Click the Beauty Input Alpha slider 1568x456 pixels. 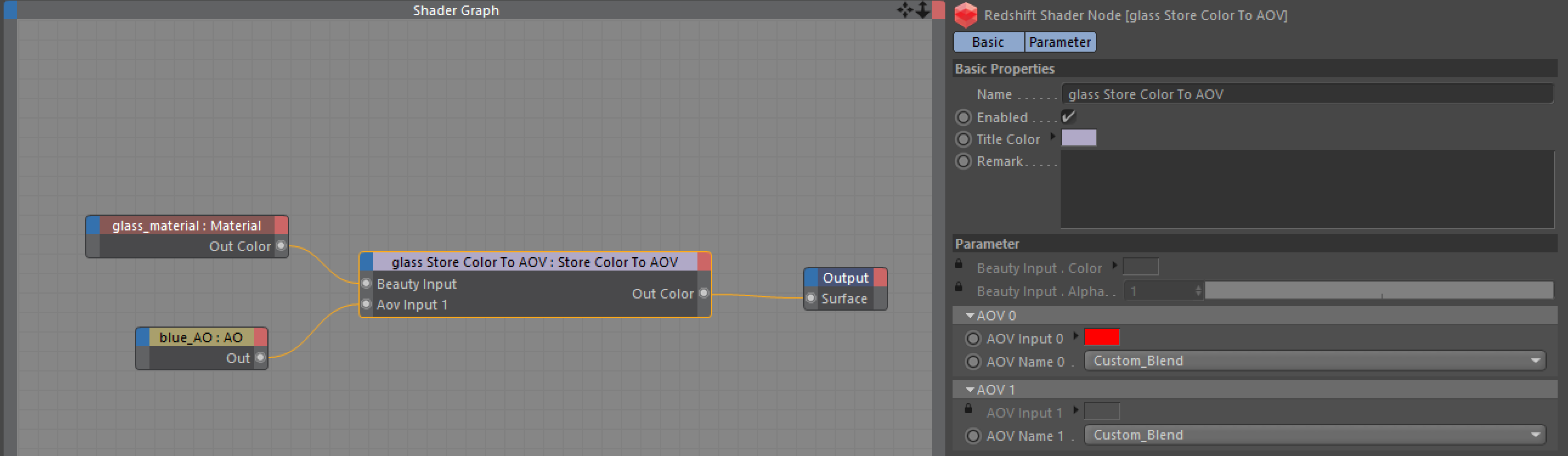point(1379,290)
